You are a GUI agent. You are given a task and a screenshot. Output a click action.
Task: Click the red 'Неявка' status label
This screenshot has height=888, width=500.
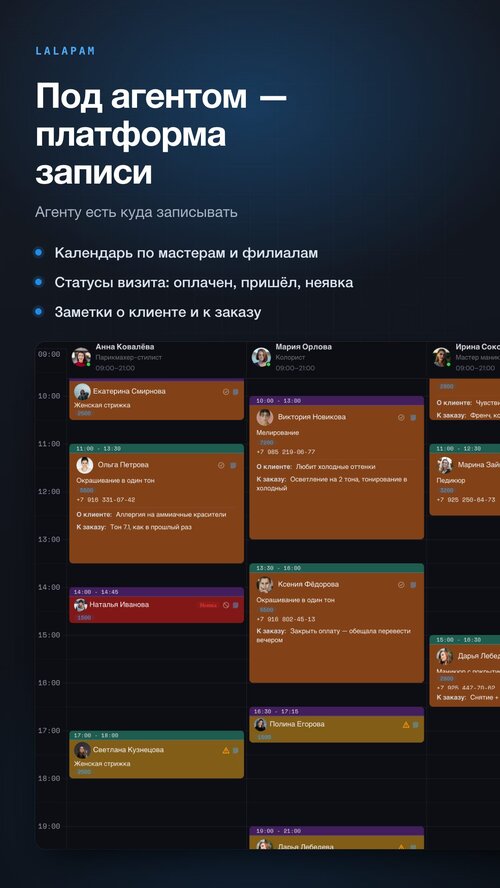[x=208, y=605]
